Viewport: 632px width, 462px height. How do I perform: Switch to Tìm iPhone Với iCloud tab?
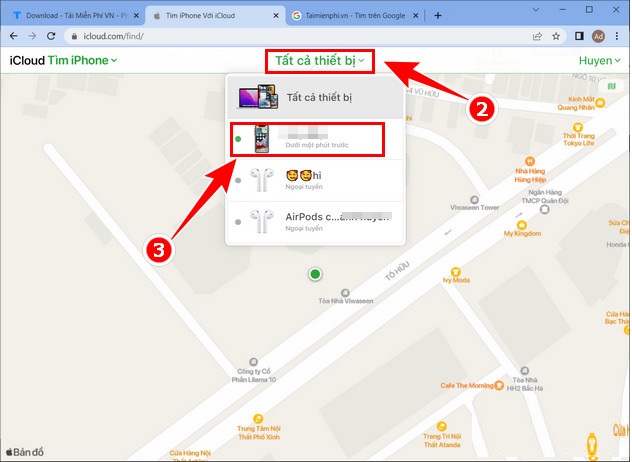pyautogui.click(x=216, y=16)
